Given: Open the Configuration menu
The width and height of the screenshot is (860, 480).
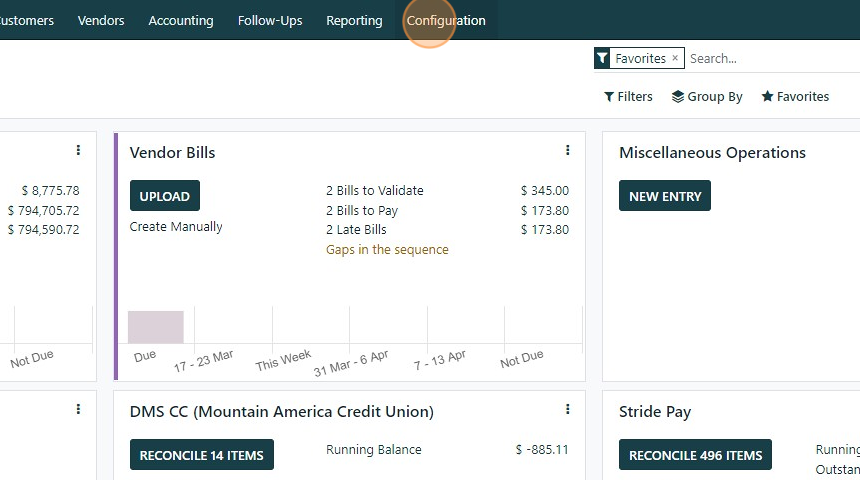Looking at the screenshot, I should (x=446, y=20).
